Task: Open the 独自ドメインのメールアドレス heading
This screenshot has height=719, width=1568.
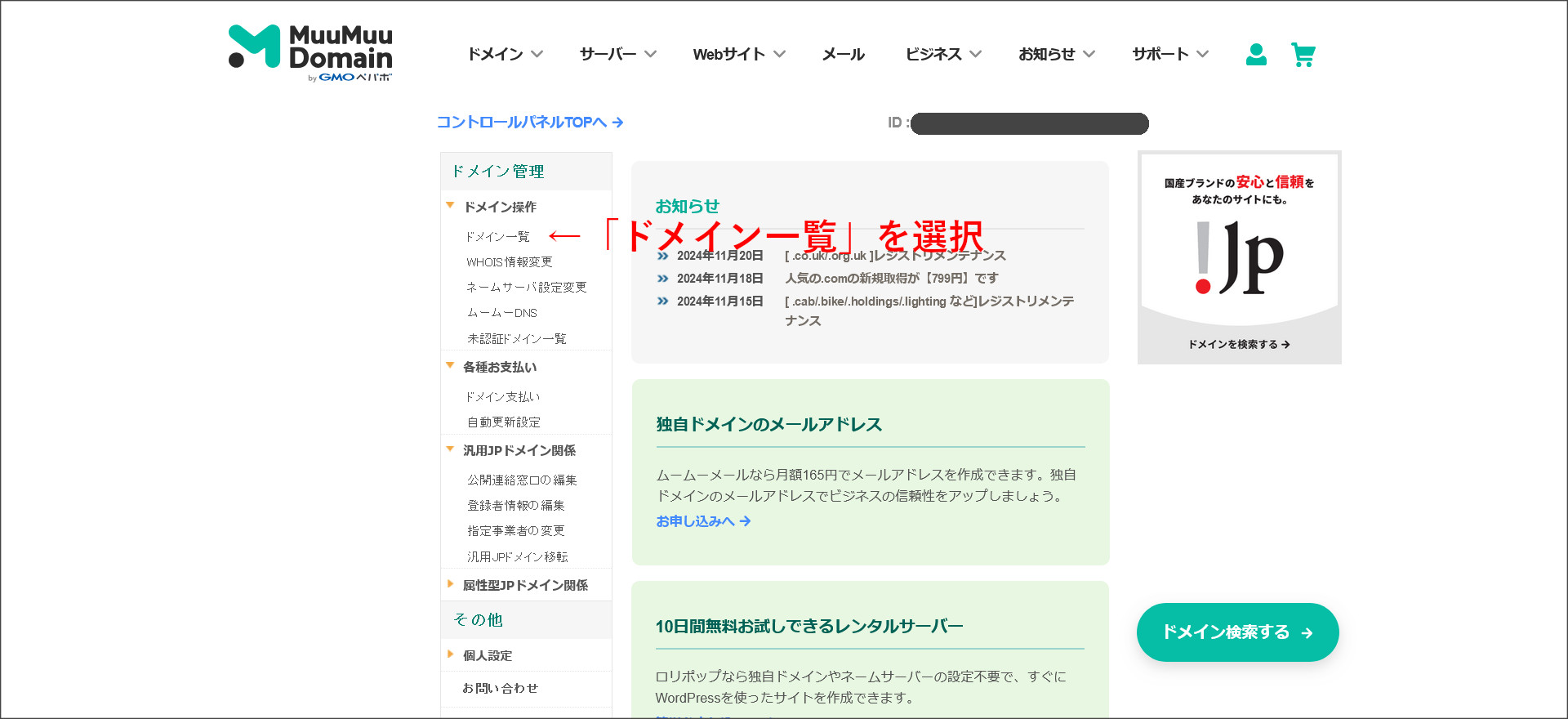Action: pos(769,424)
